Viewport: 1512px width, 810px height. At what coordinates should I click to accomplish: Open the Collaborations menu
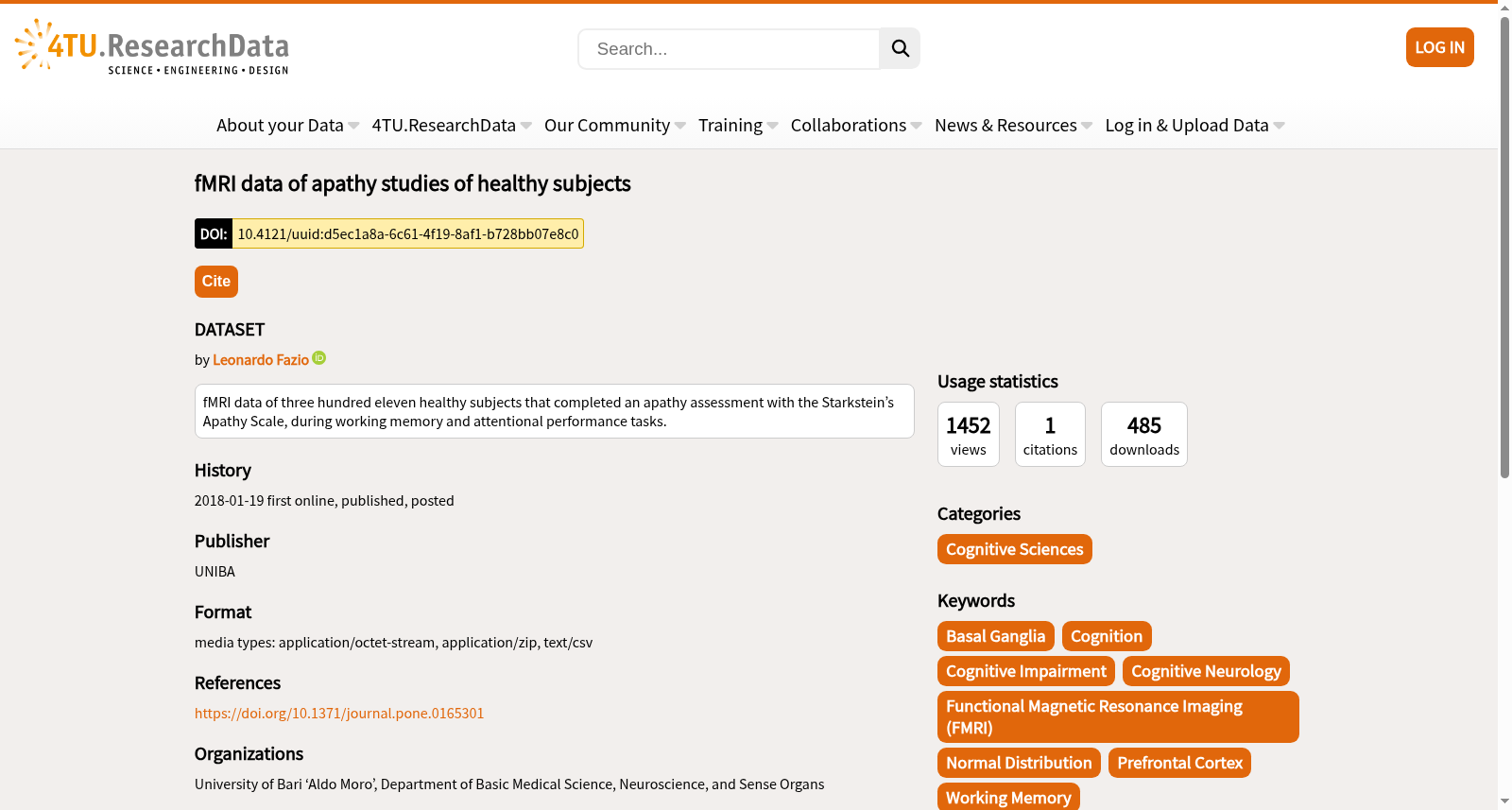coord(856,126)
